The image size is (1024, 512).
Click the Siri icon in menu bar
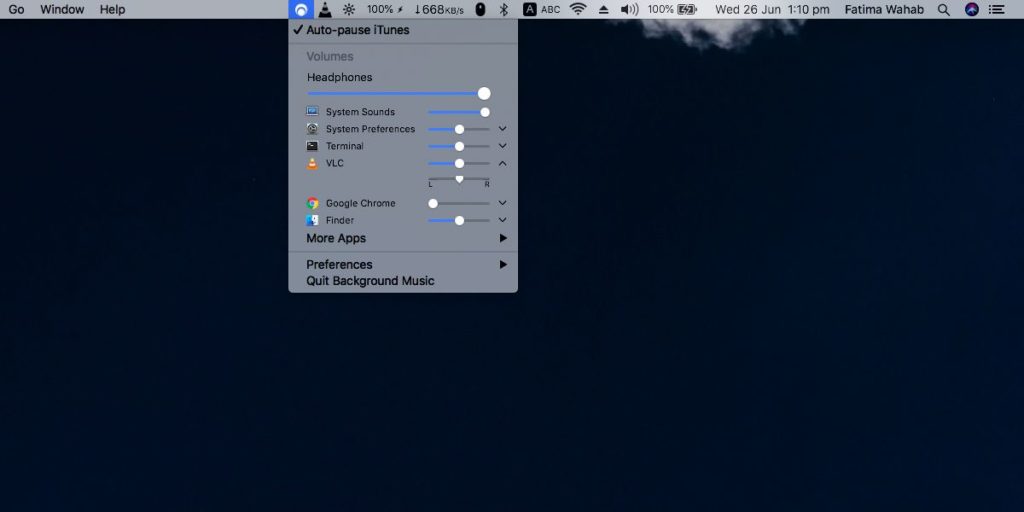[972, 9]
